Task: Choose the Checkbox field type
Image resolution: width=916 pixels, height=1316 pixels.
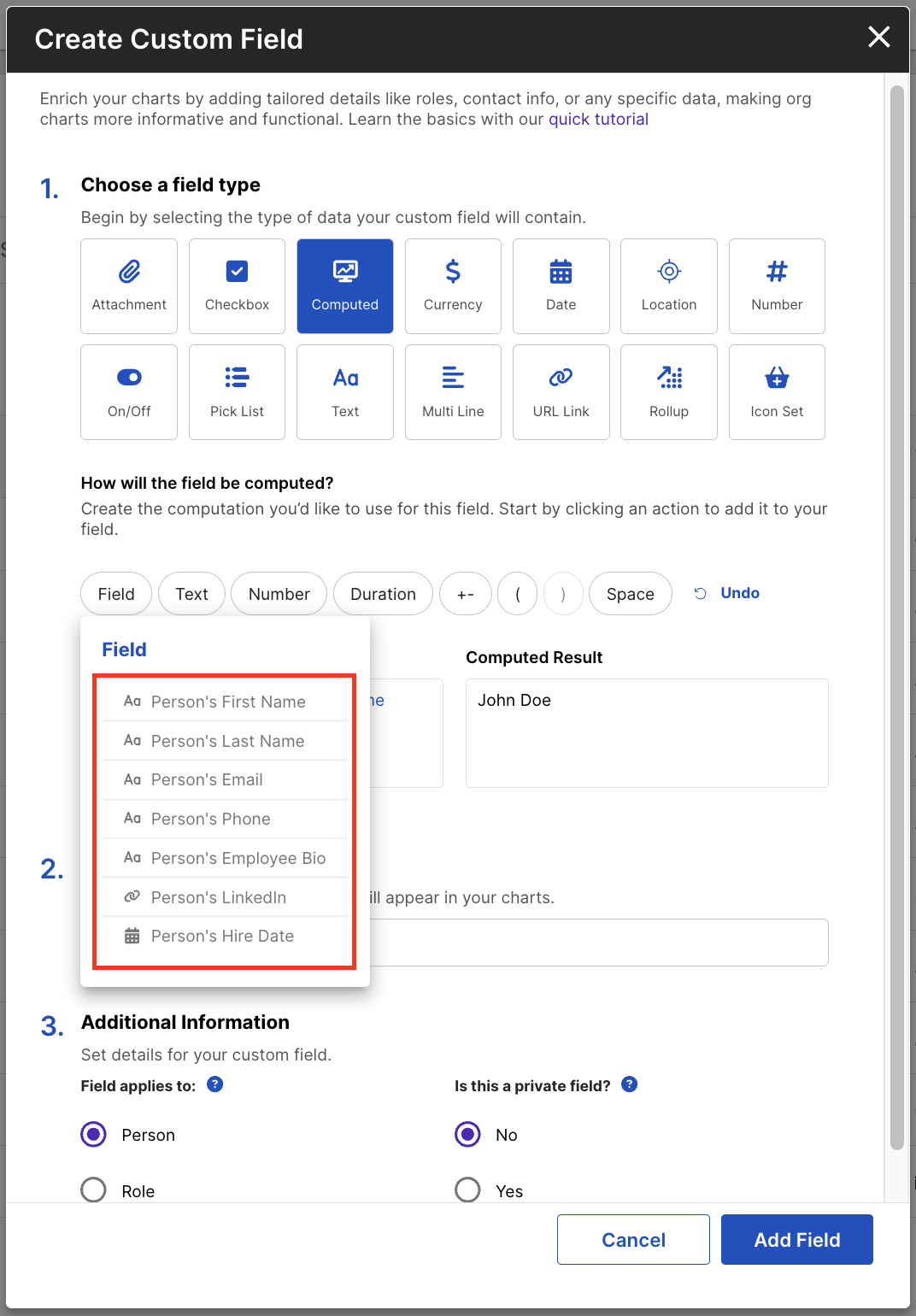Action: point(237,286)
